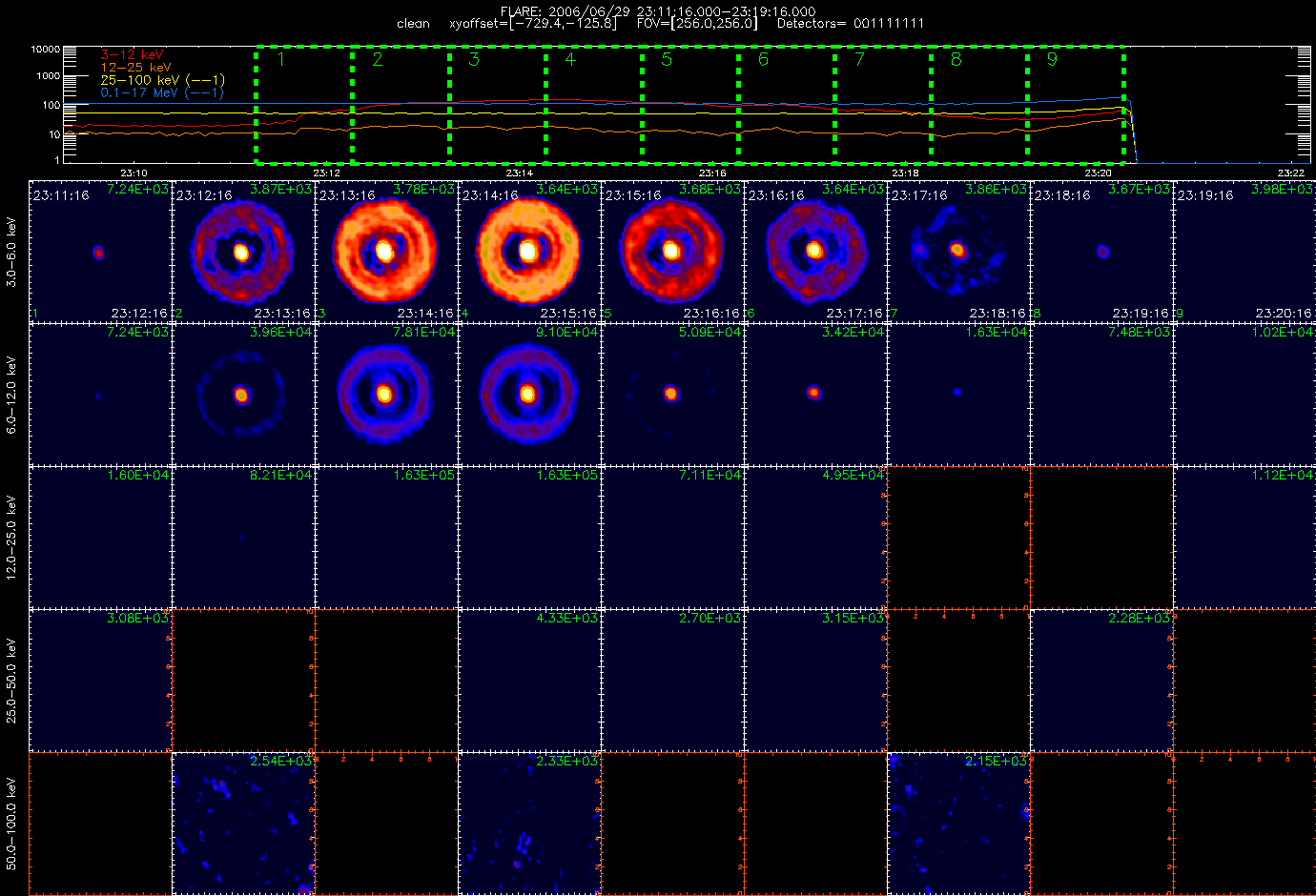The height and width of the screenshot is (896, 1316).
Task: Select the 25–50 keV image labeled 2.28E+03
Action: [1101, 681]
